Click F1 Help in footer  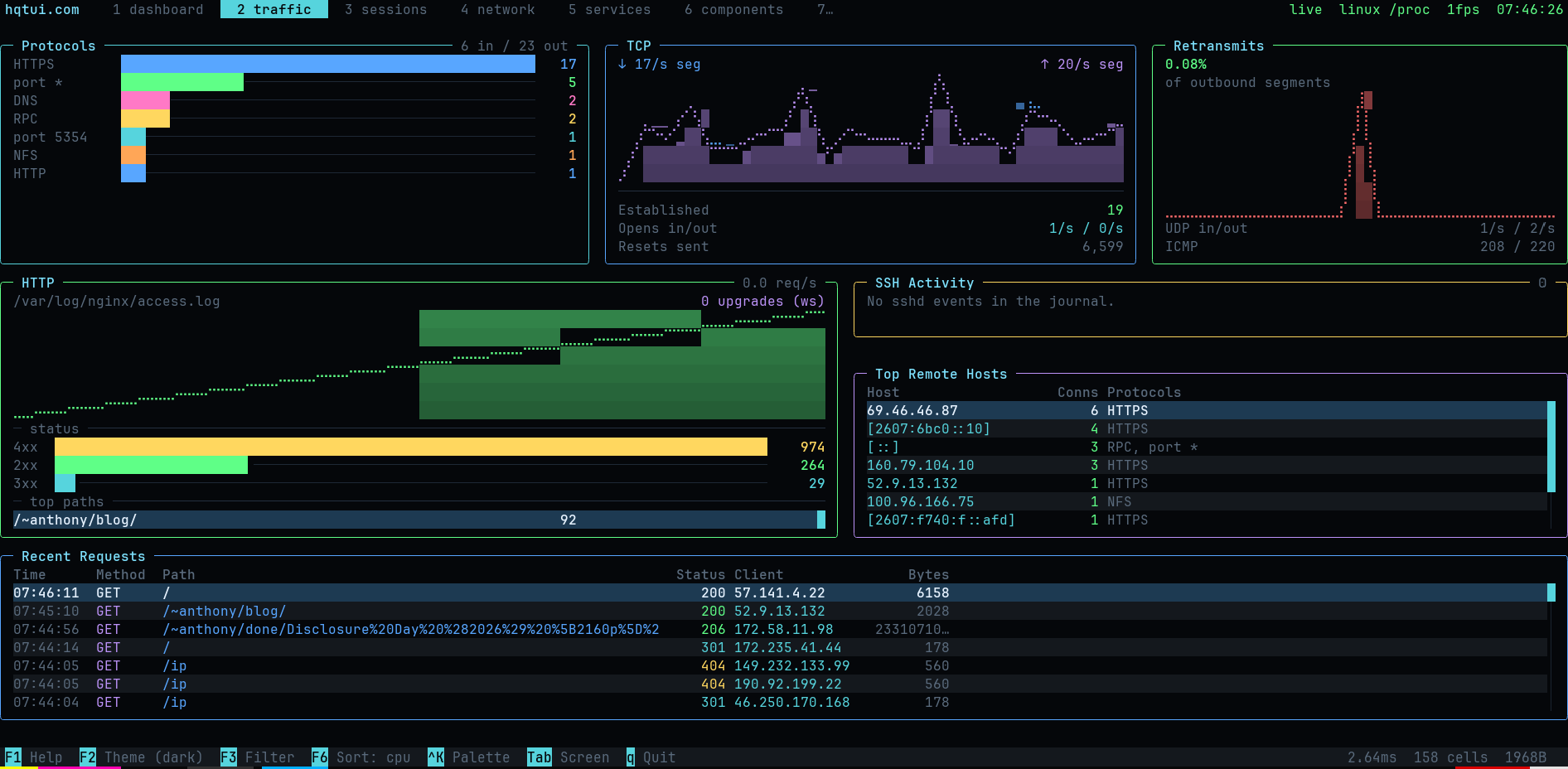click(x=34, y=757)
